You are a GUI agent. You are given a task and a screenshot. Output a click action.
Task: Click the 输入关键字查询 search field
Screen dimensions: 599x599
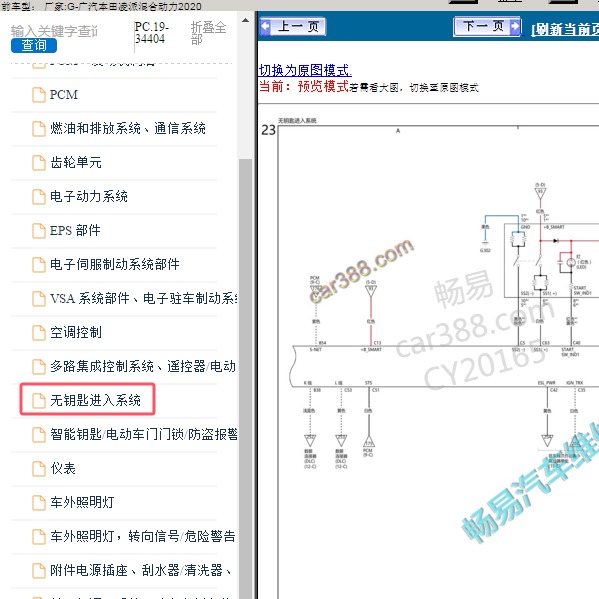[x=54, y=31]
